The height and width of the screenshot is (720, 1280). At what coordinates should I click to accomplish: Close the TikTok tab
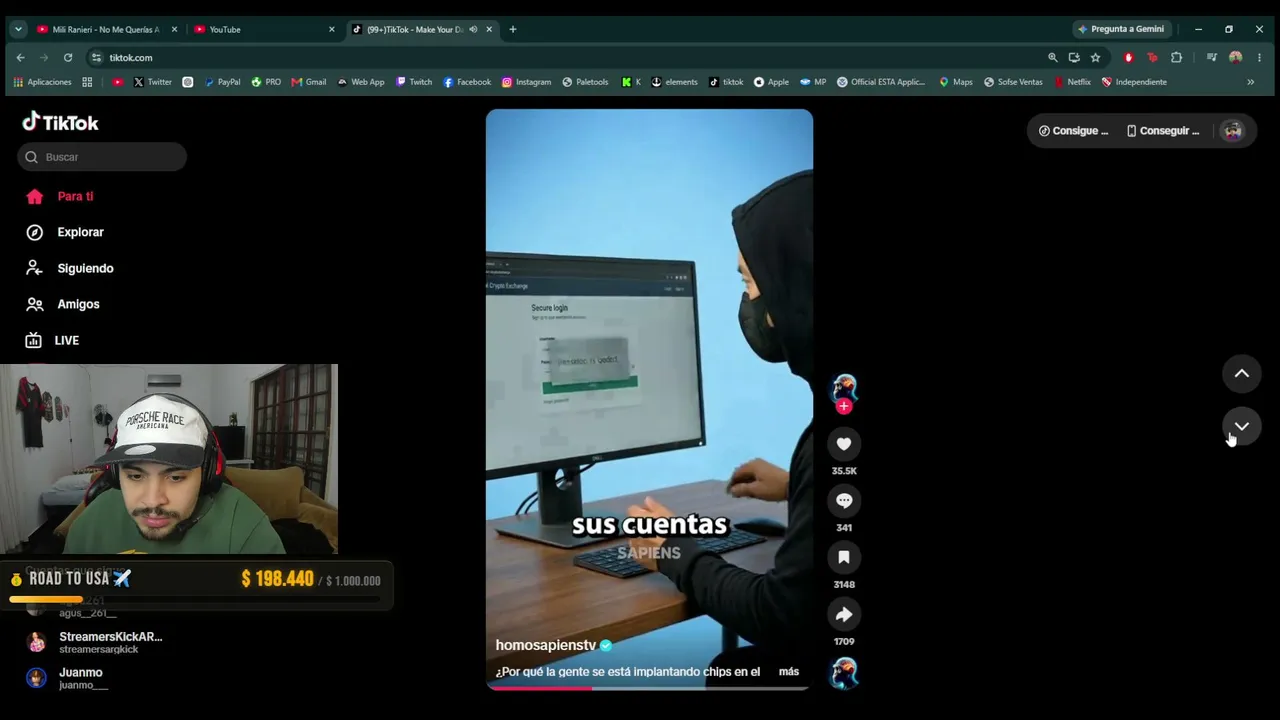(x=489, y=29)
